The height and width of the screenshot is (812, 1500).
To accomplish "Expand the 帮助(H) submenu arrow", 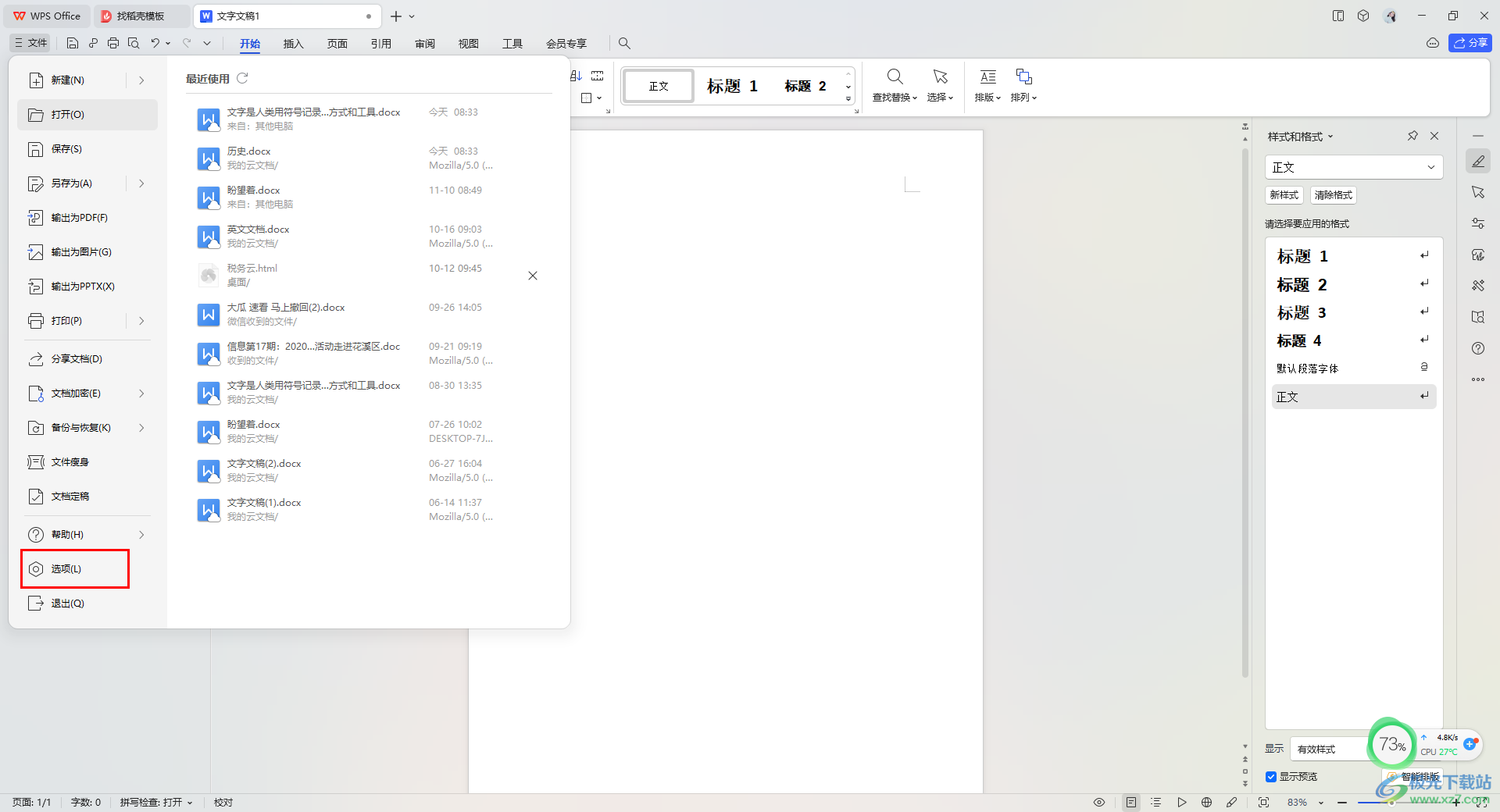I will [x=141, y=535].
